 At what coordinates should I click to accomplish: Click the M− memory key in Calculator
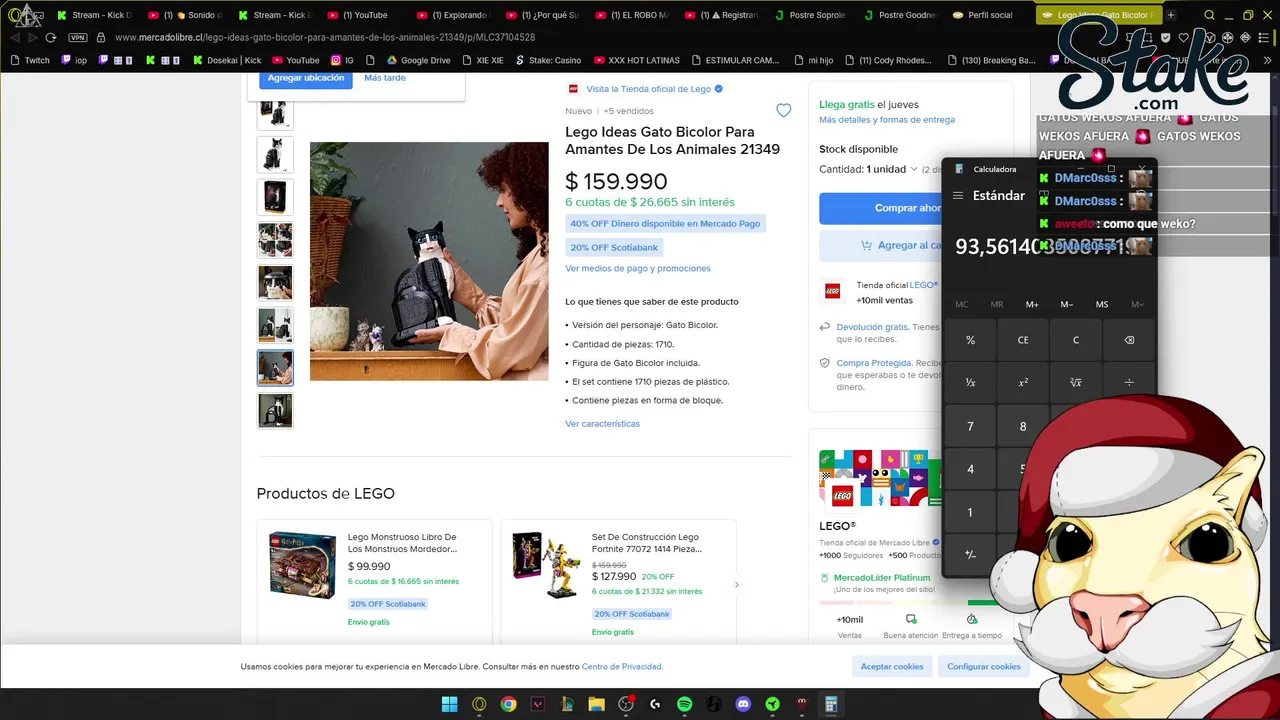point(1067,304)
